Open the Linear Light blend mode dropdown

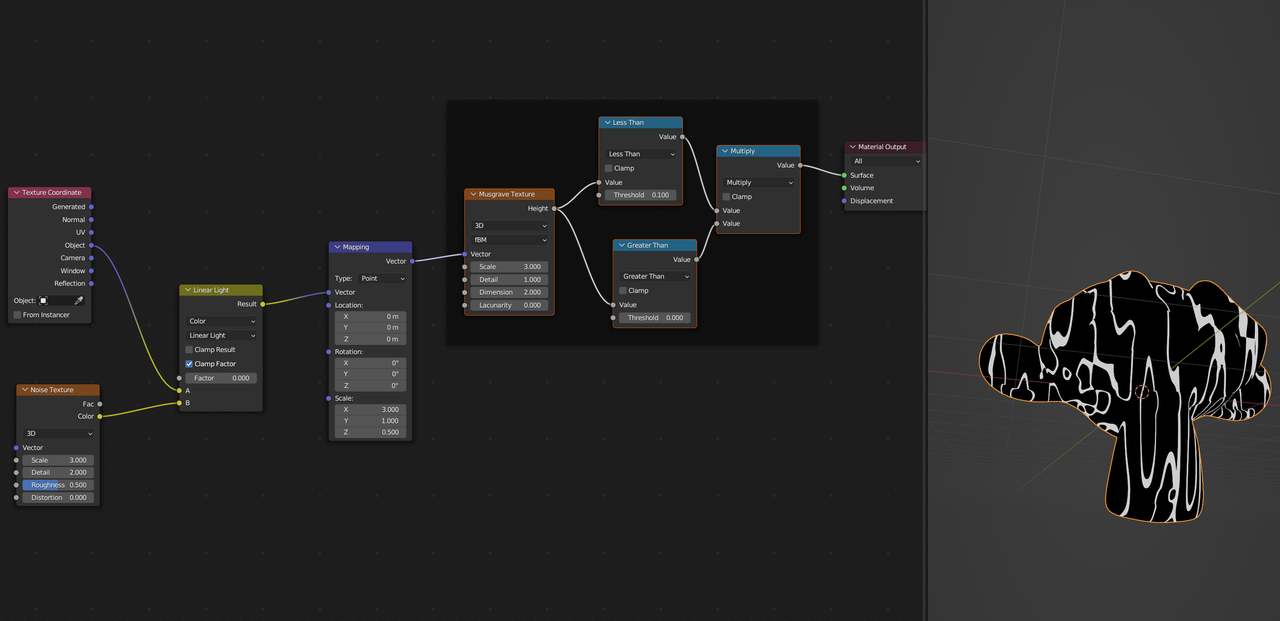[x=220, y=335]
